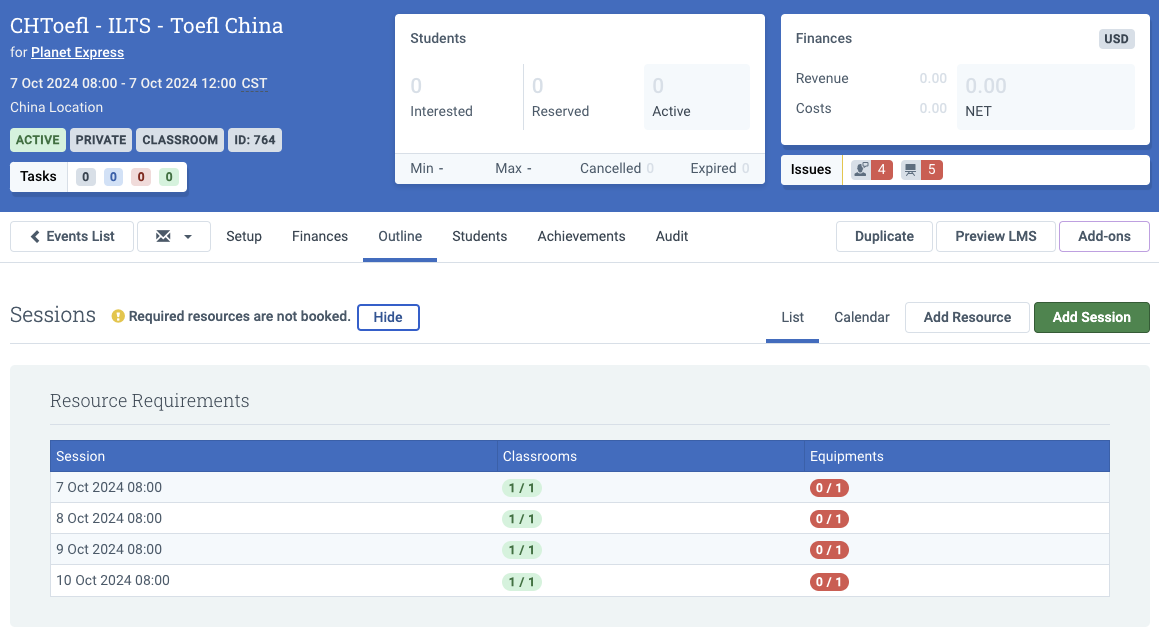This screenshot has height=637, width=1159.
Task: Click the back arrow on Events List
Action: 35,236
